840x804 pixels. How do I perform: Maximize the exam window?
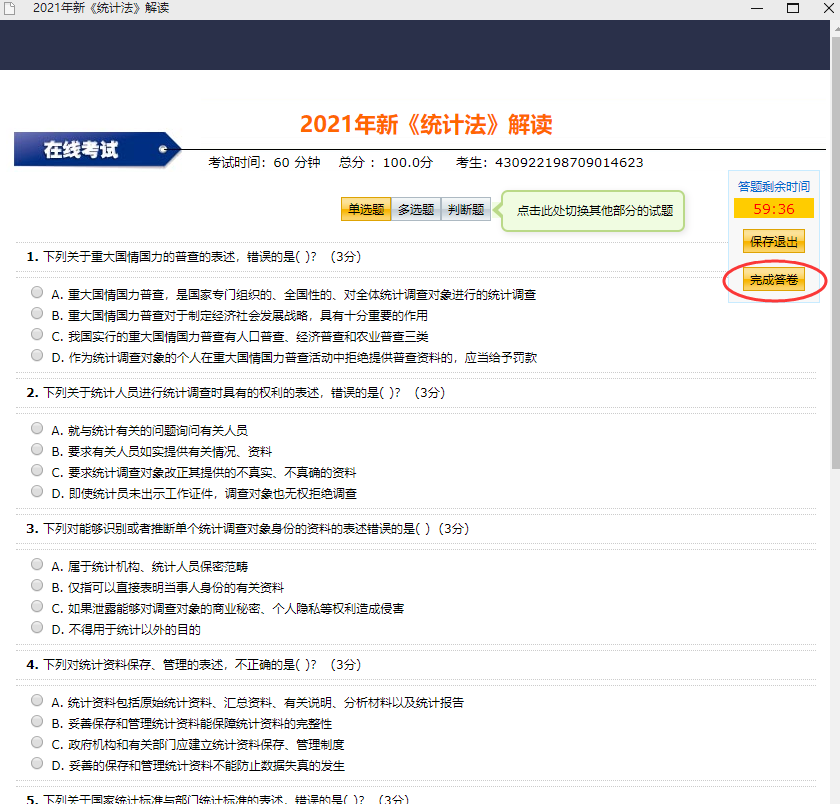coord(793,8)
